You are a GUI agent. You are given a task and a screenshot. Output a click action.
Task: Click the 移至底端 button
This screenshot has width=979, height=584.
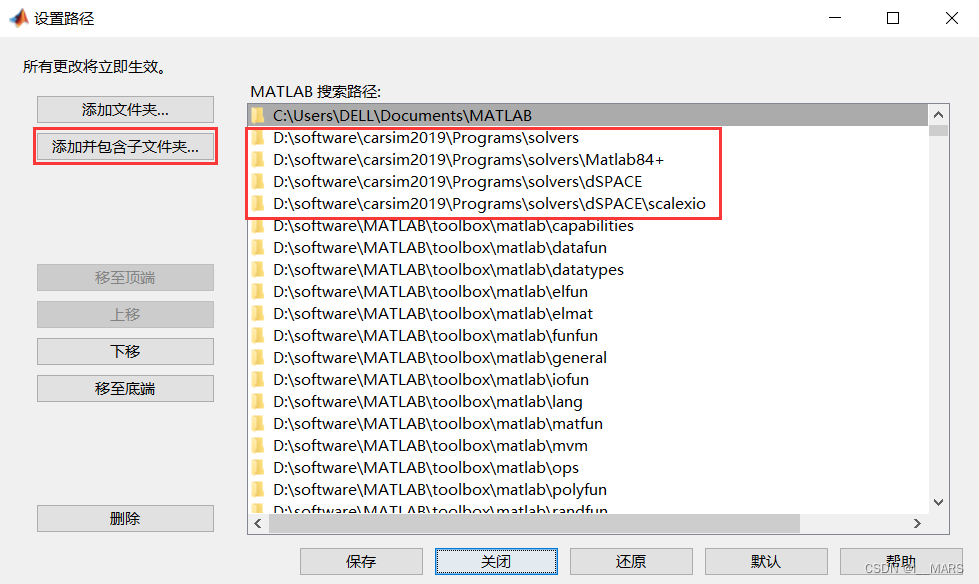coord(125,389)
